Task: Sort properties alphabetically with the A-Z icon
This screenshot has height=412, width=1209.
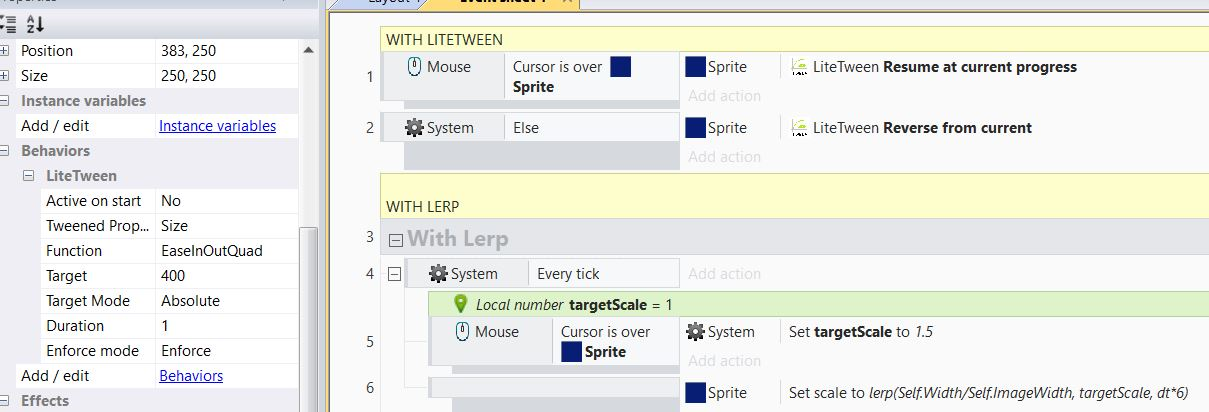Action: (x=35, y=23)
